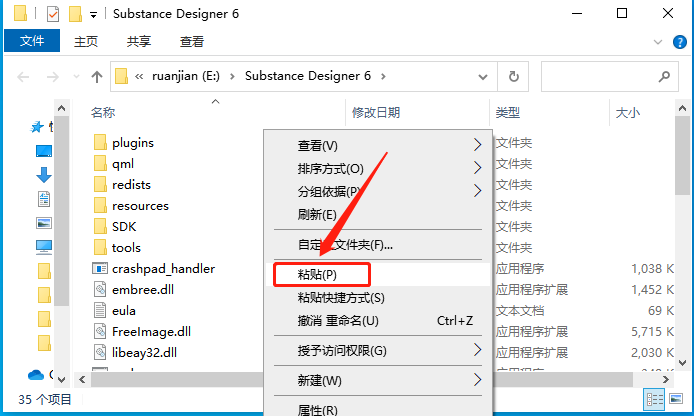
Task: Select the redists folder
Action: (131, 185)
